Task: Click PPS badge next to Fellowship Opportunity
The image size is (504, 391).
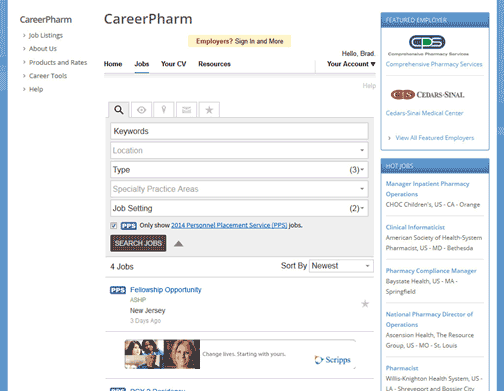Action: (x=118, y=290)
